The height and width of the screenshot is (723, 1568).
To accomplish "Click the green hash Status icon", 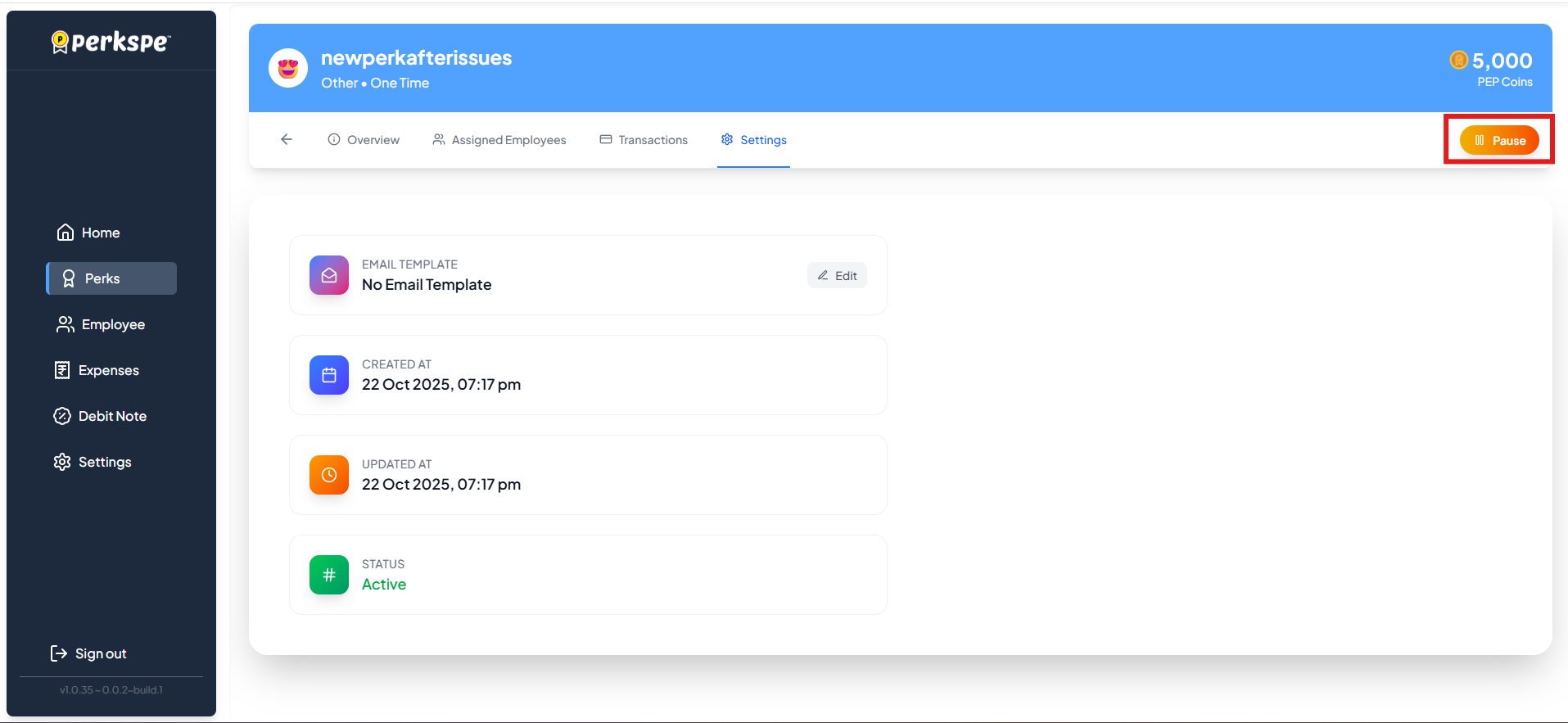I will pos(329,575).
